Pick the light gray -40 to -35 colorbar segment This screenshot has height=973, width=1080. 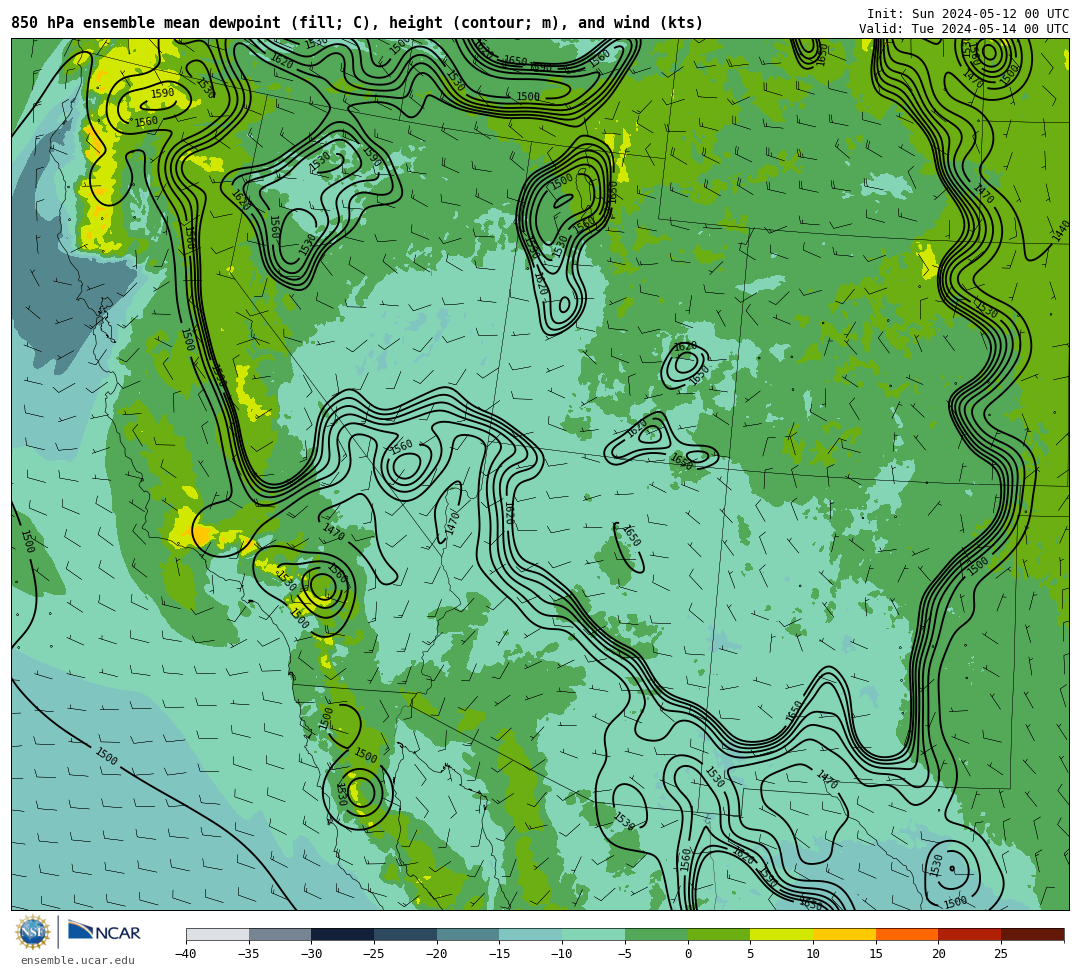coord(218,934)
